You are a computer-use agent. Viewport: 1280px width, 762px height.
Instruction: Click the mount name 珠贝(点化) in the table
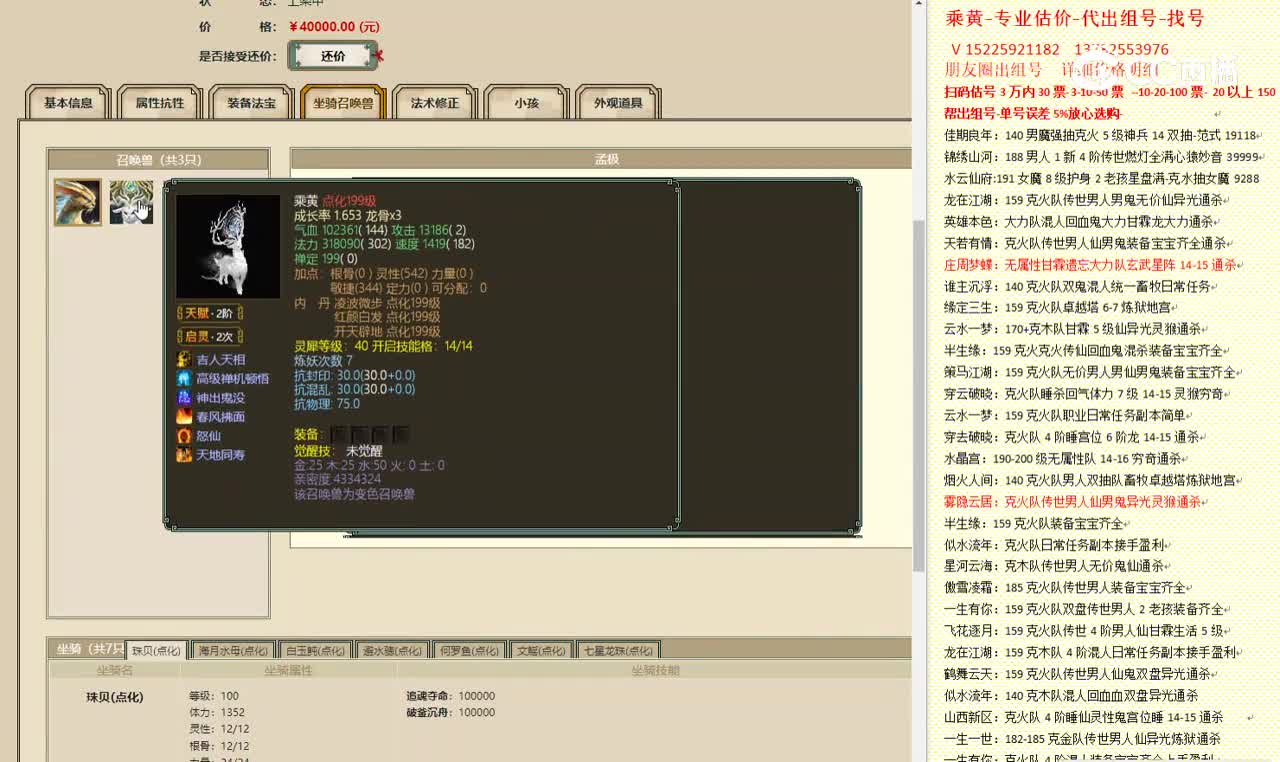coord(114,697)
